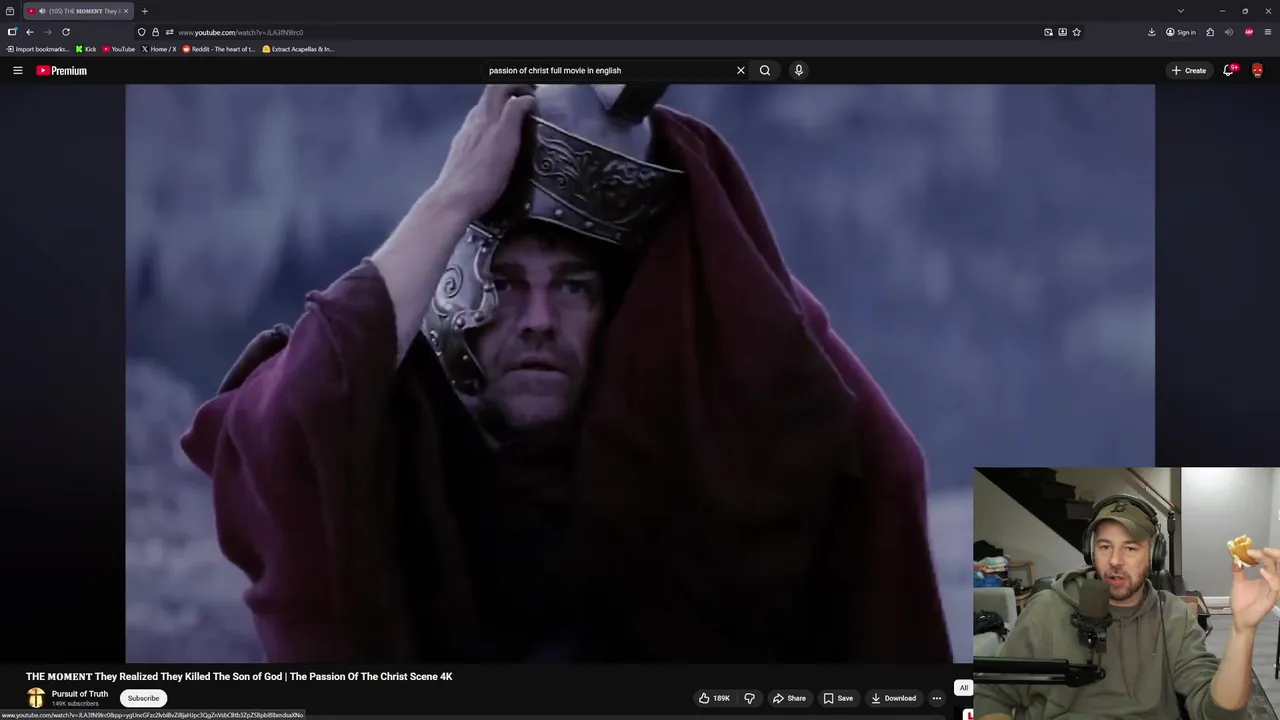Like the video with 189K likes
The height and width of the screenshot is (720, 1280).
(x=714, y=698)
